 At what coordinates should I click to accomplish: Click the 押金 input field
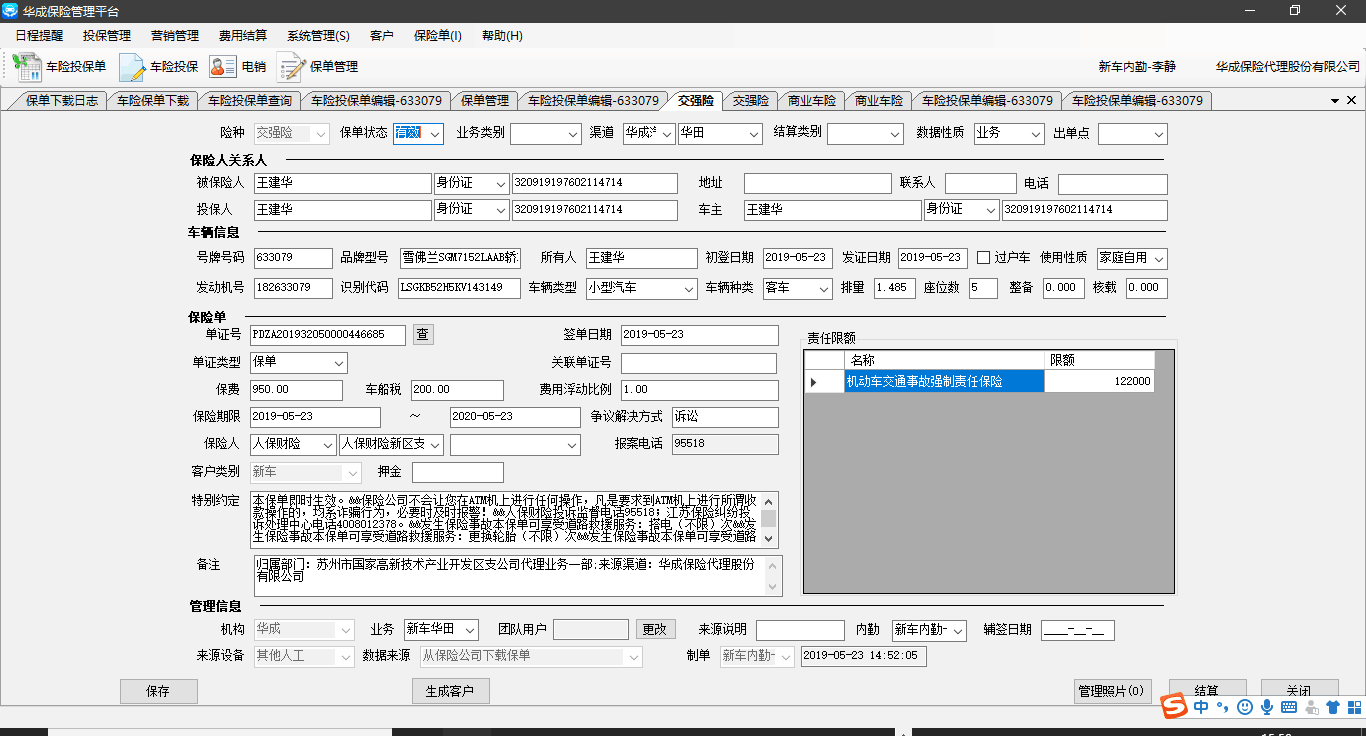[457, 472]
